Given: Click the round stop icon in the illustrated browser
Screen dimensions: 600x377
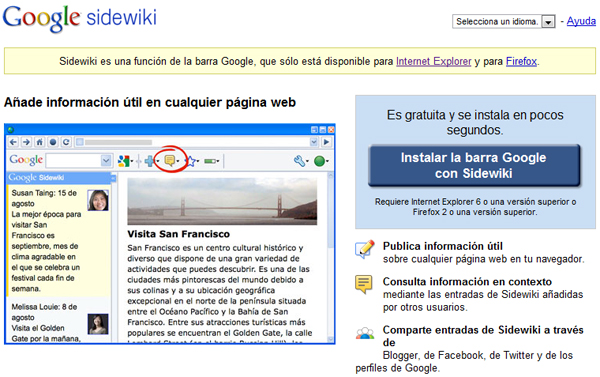Looking at the screenshot, I should (x=53, y=142).
